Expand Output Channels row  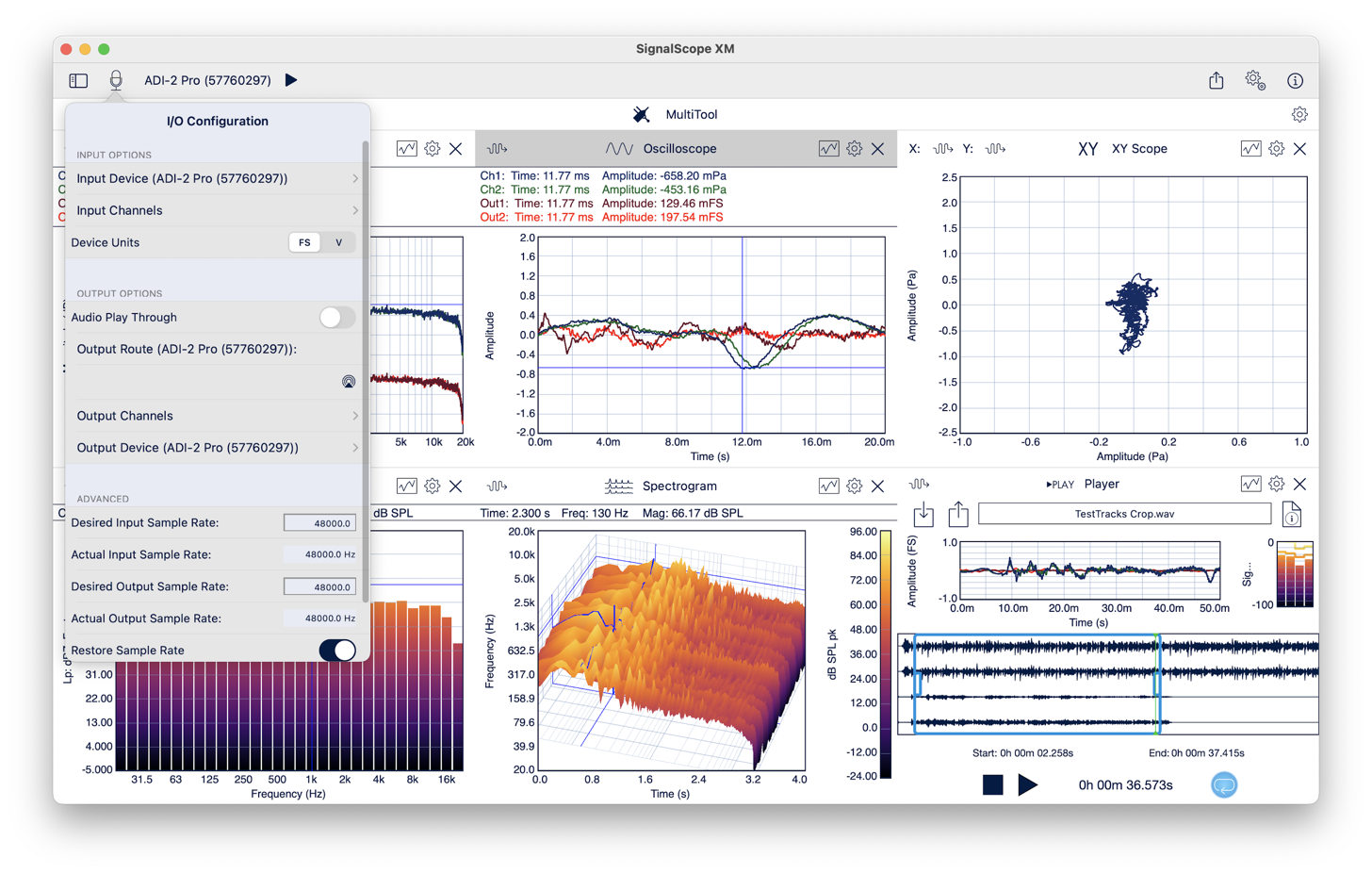216,416
